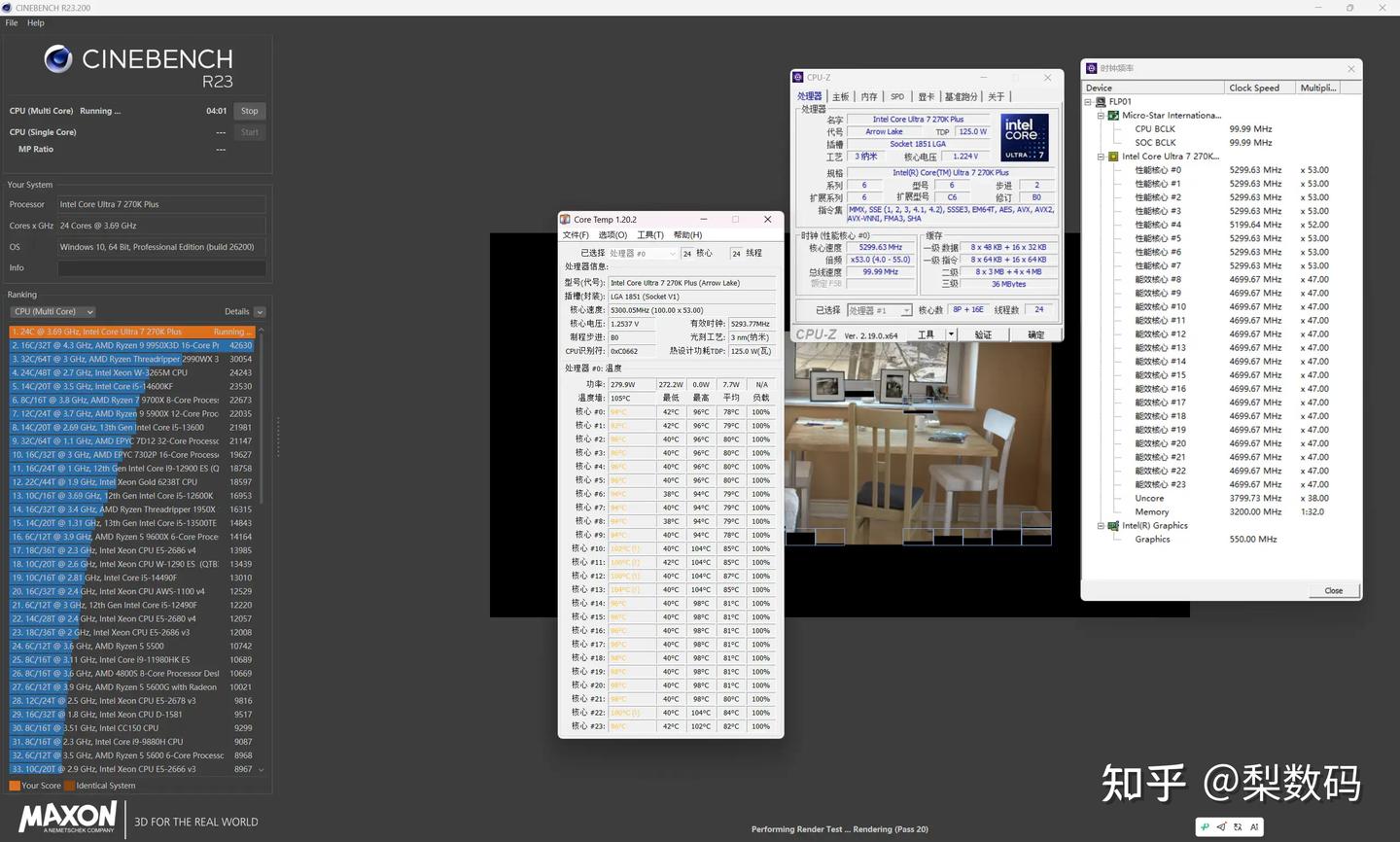Click the Cinebench R23 logo icon
Viewport: 1400px width, 842px height.
tap(58, 59)
